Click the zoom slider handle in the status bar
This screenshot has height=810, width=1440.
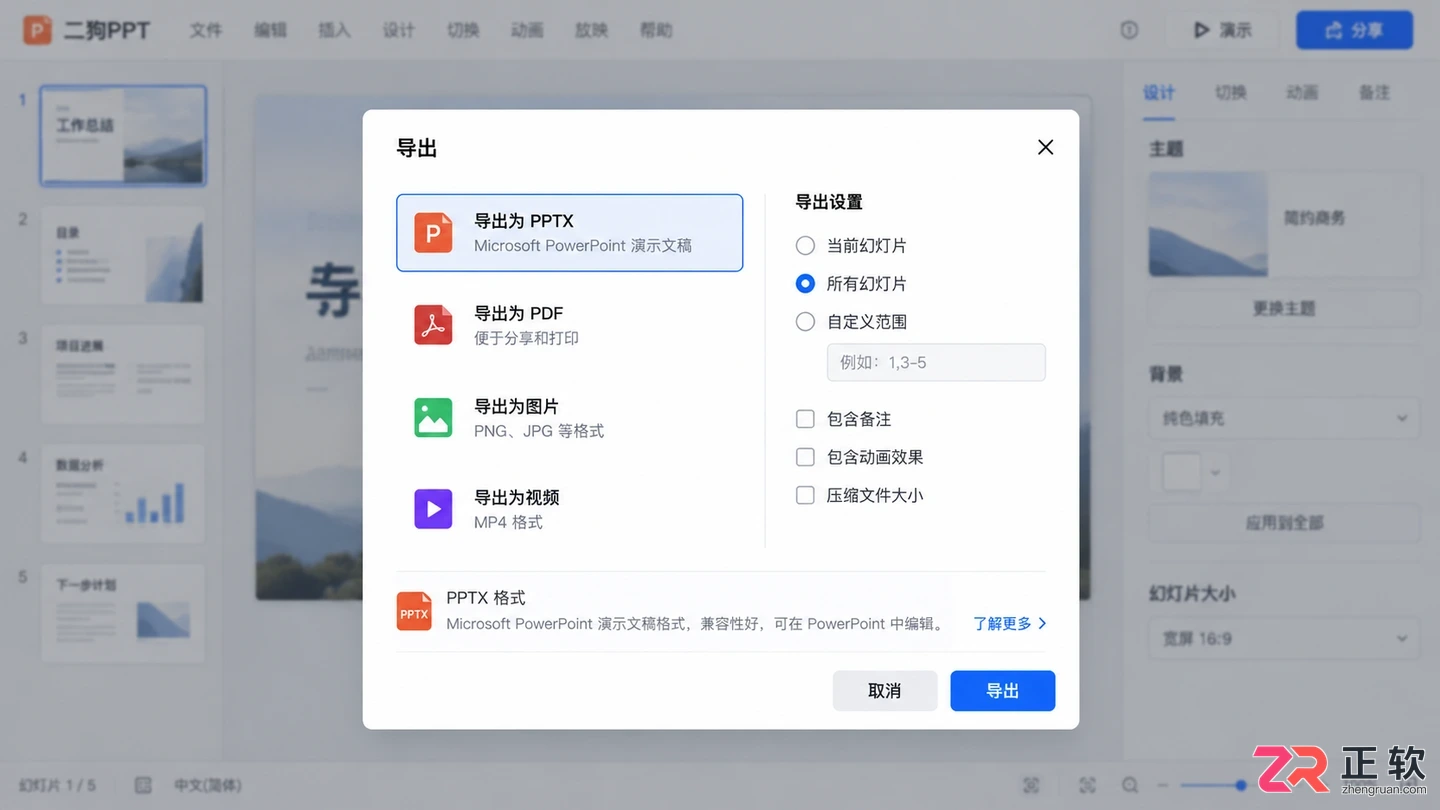[1241, 786]
